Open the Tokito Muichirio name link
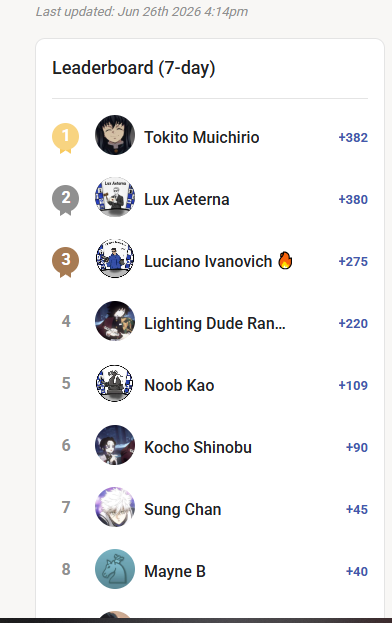This screenshot has height=623, width=392. (201, 137)
